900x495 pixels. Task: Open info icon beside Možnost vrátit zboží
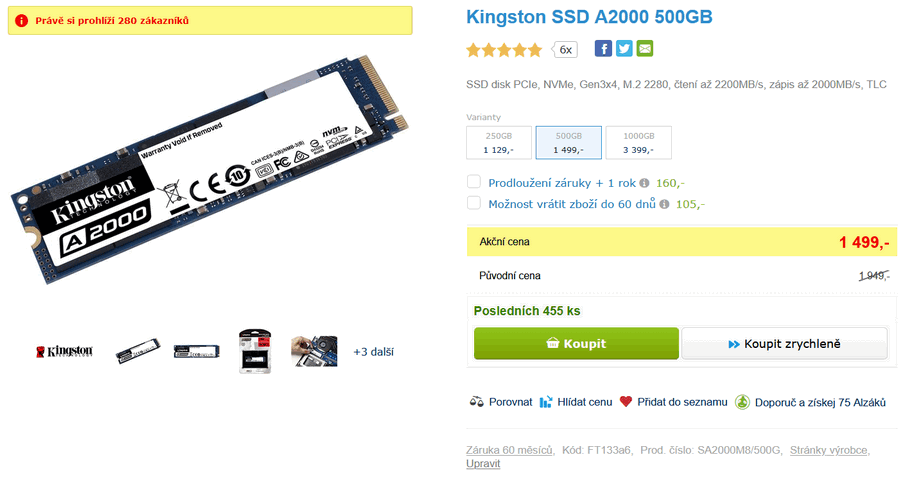click(x=664, y=204)
